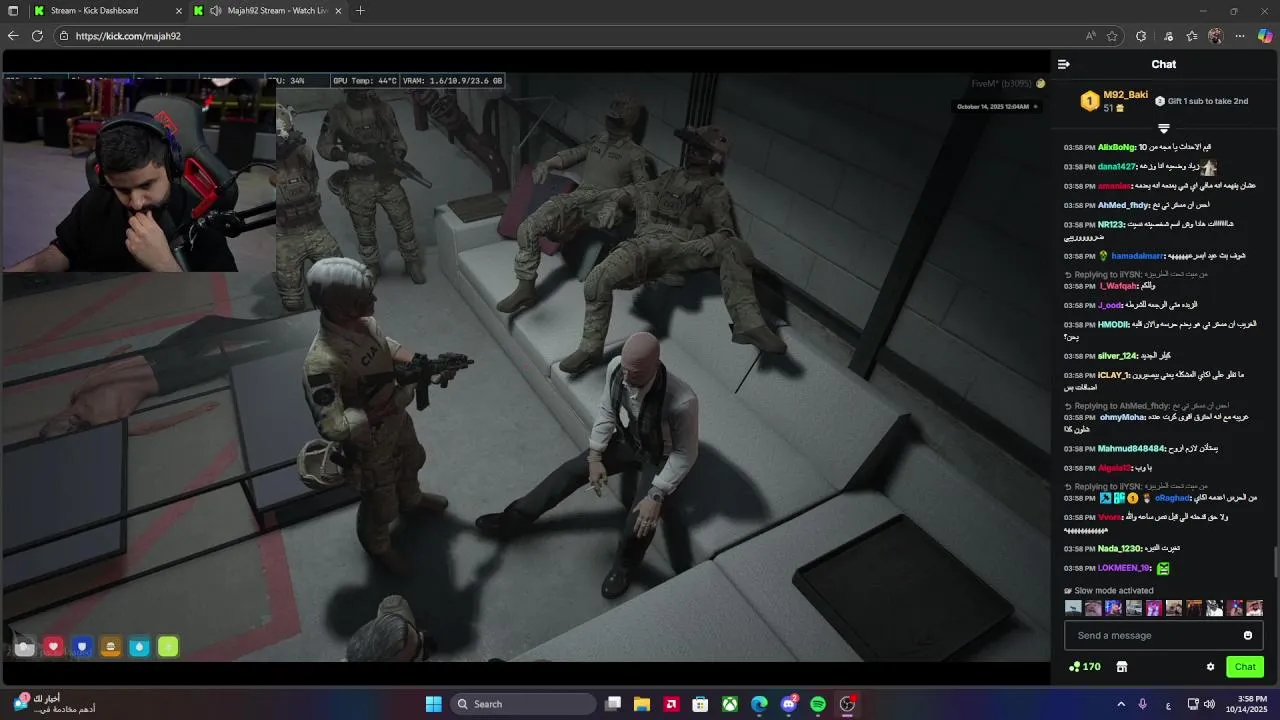The height and width of the screenshot is (720, 1280).
Task: Go back with browser back arrow
Action: click(13, 36)
